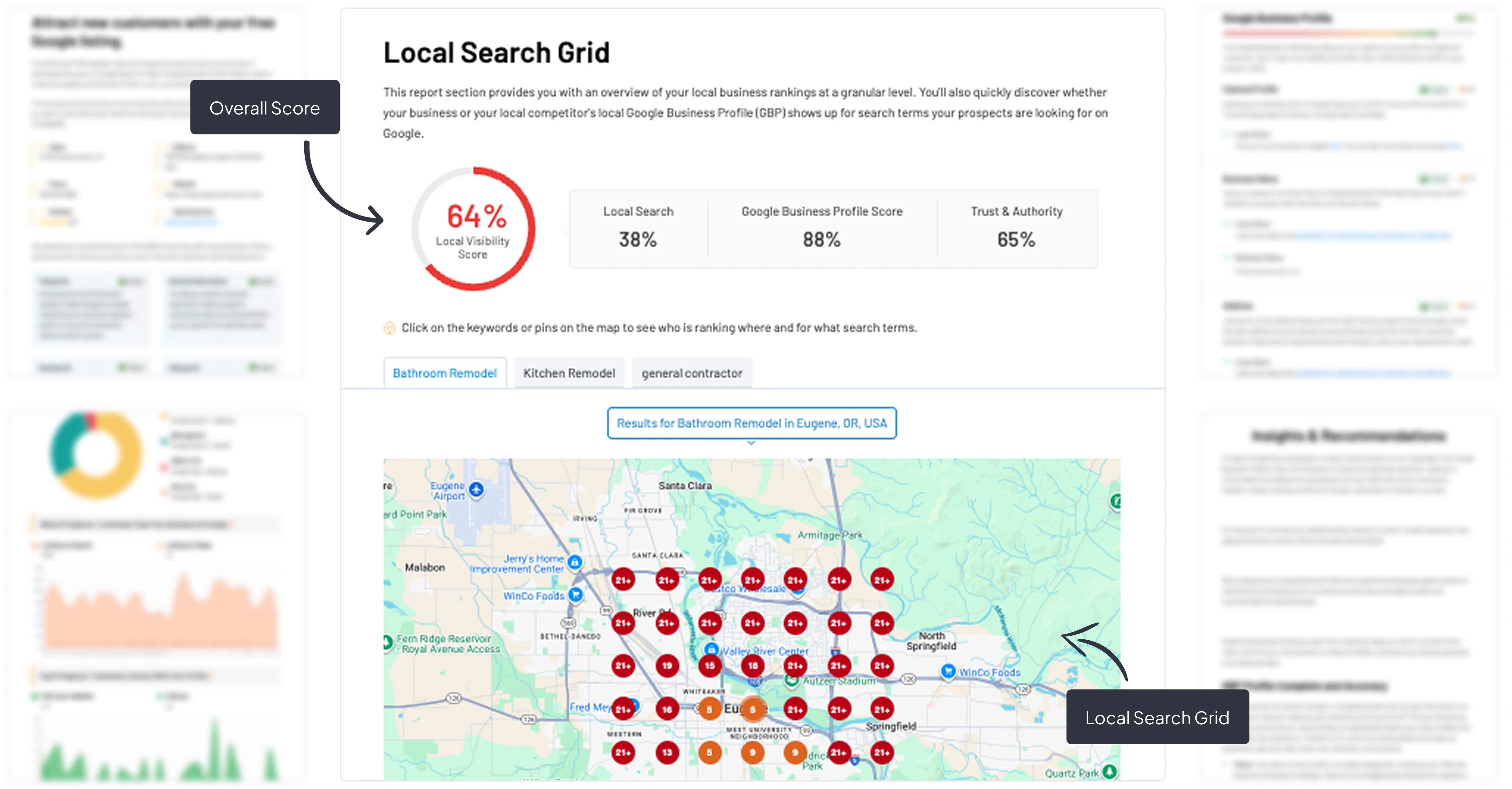Select the map pin ranked 13
Image resolution: width=1512 pixels, height=789 pixels.
pyautogui.click(x=667, y=752)
